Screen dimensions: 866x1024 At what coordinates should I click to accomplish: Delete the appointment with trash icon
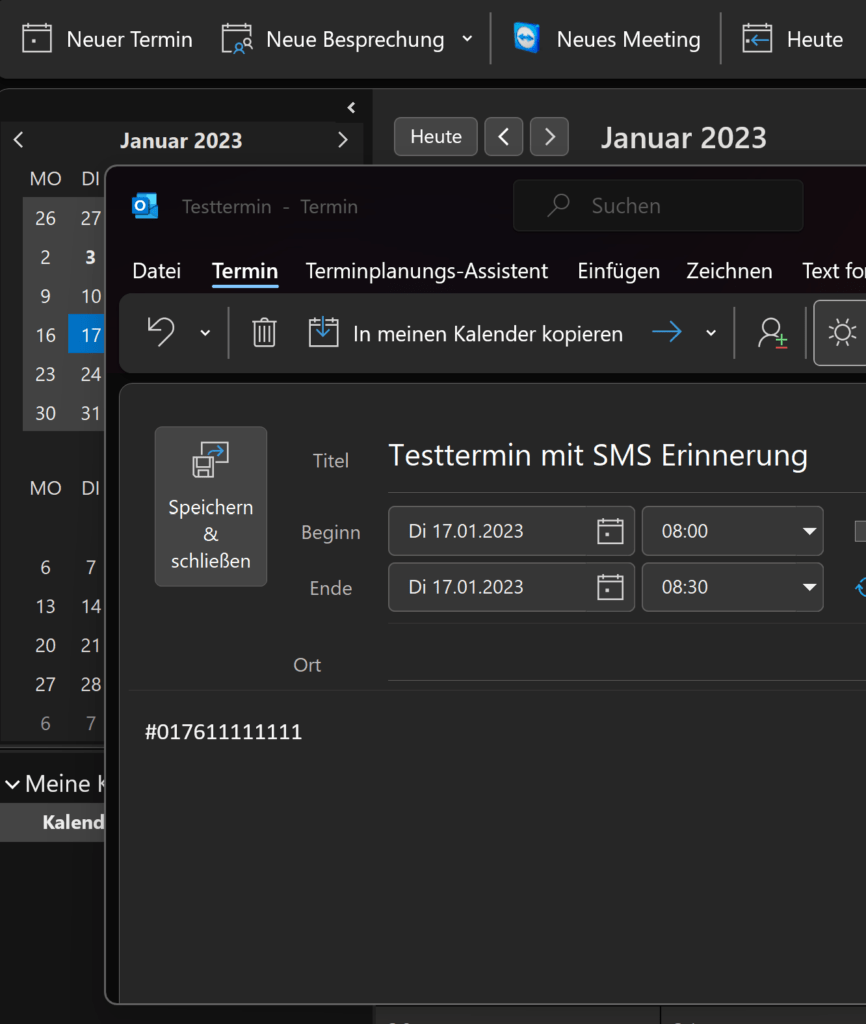coord(264,332)
